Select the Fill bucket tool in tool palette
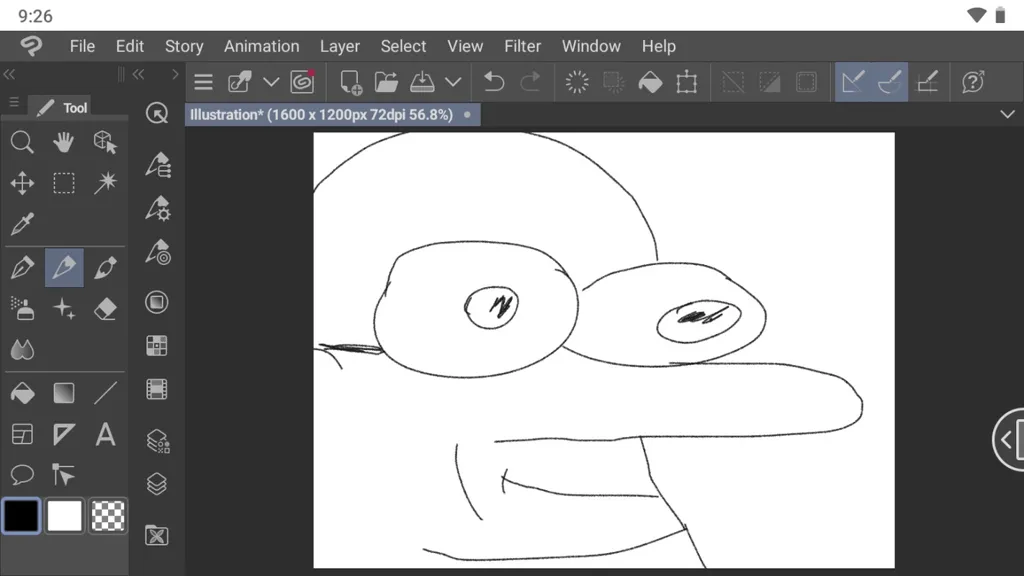1024x576 pixels. point(22,393)
